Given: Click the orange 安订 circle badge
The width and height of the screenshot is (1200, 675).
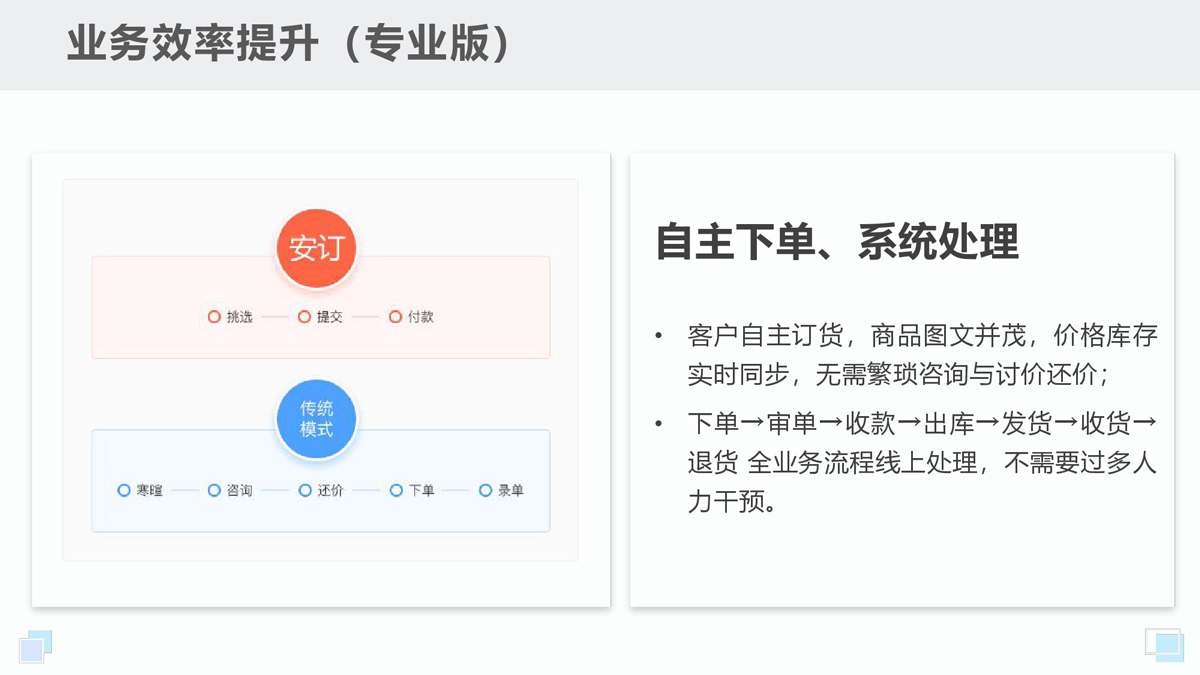Looking at the screenshot, I should tap(316, 248).
